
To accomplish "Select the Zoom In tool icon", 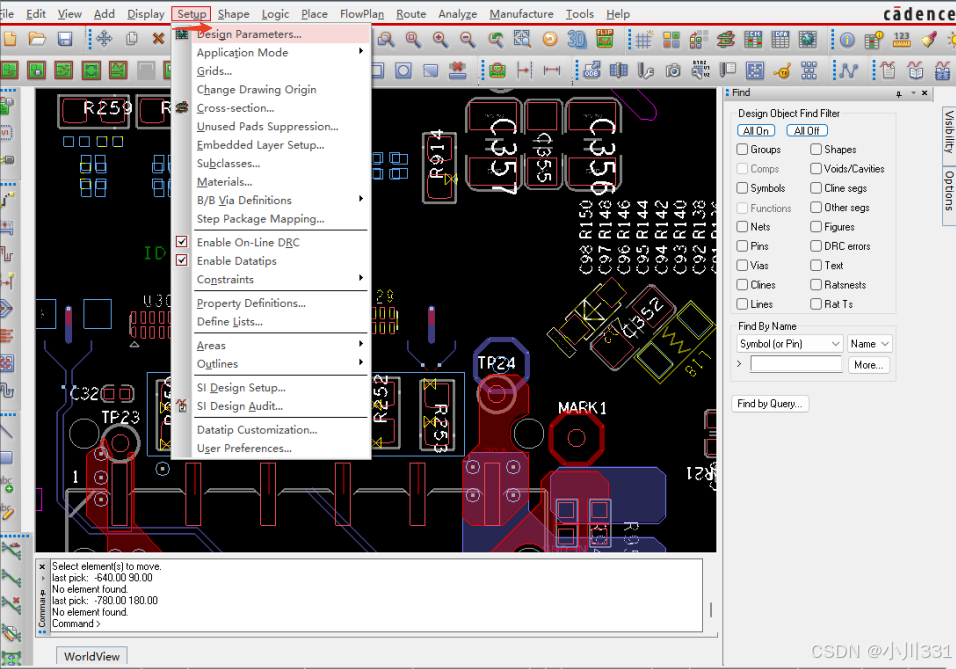I will point(441,40).
